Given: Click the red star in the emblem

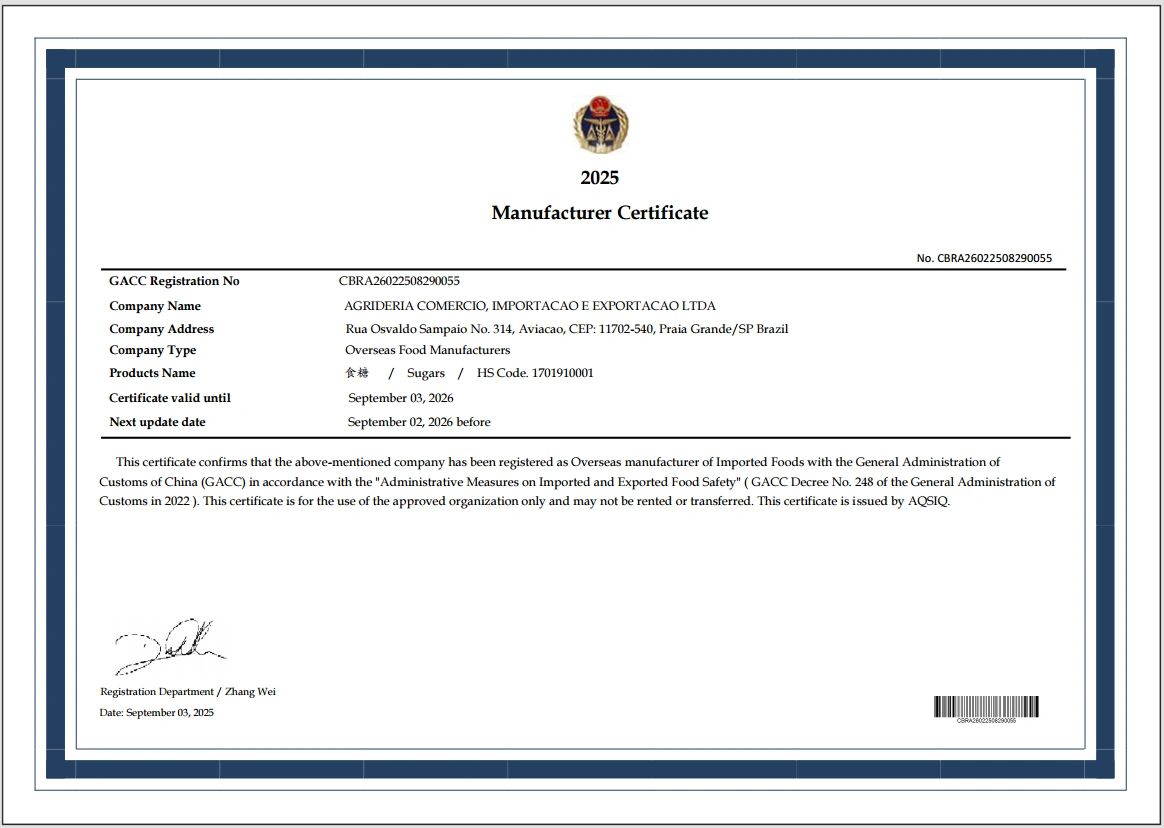Looking at the screenshot, I should pyautogui.click(x=600, y=103).
